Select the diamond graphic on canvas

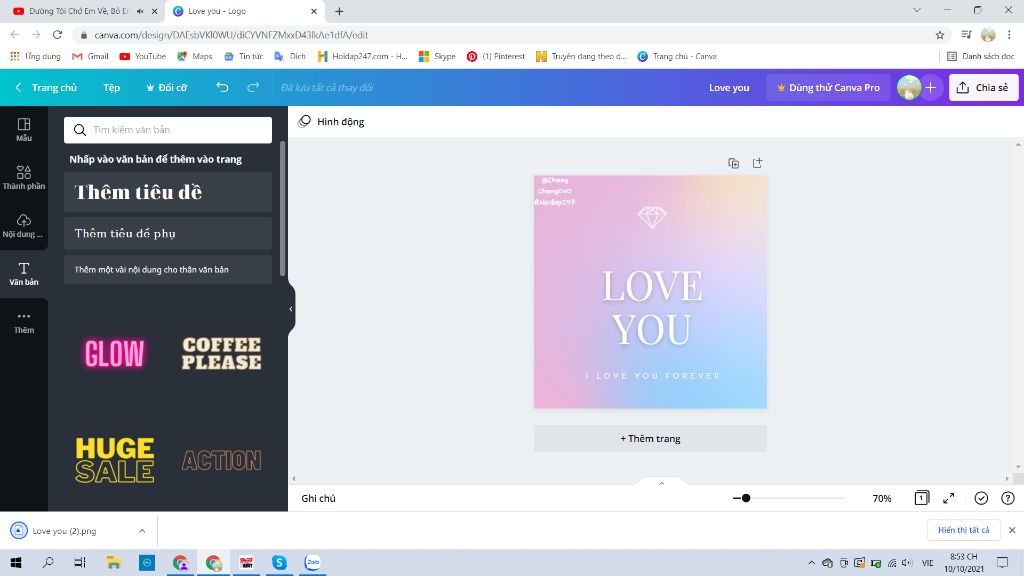pos(652,217)
